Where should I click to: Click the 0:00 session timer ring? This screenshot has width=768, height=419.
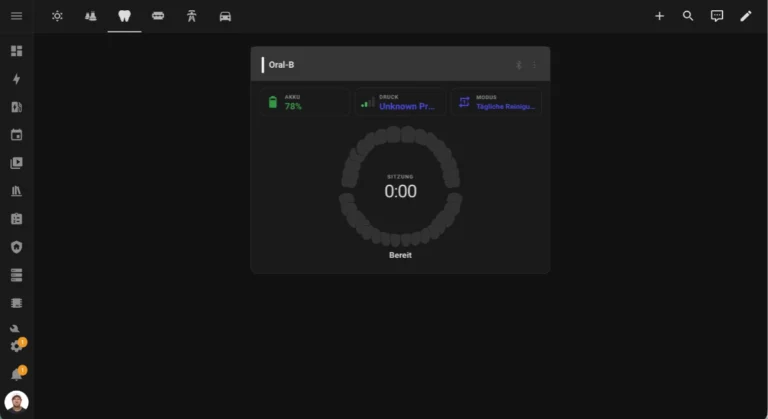[400, 190]
